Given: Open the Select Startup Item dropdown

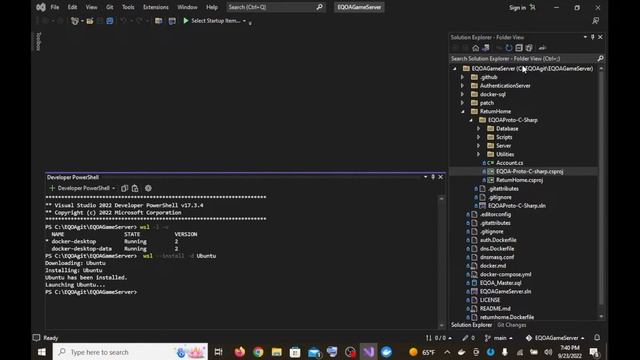Looking at the screenshot, I should pos(244,21).
